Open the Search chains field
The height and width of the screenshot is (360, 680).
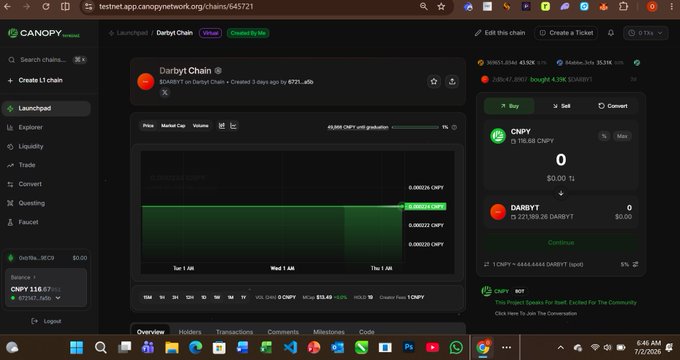point(47,60)
